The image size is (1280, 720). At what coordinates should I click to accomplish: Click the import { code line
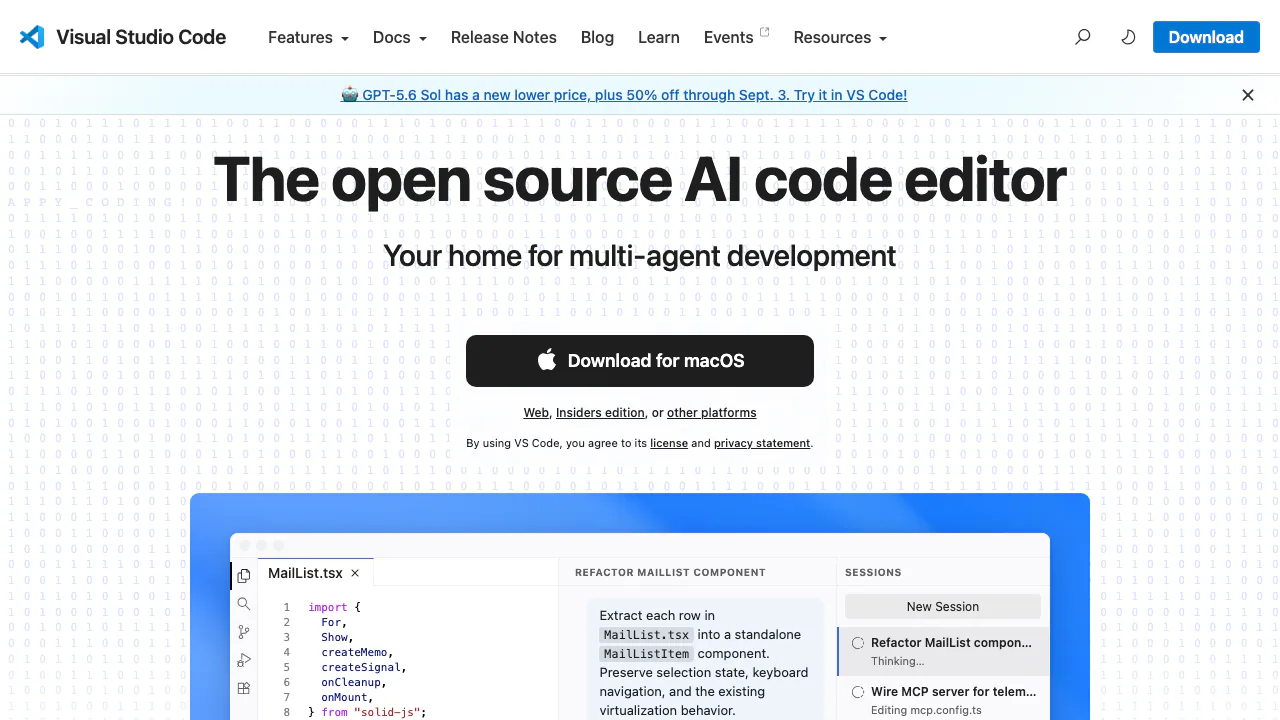pos(334,607)
